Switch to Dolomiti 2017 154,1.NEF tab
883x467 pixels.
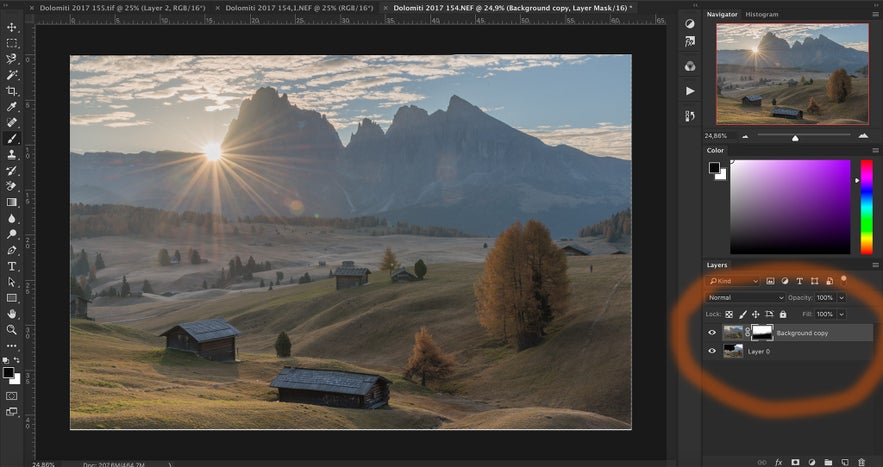[299, 8]
